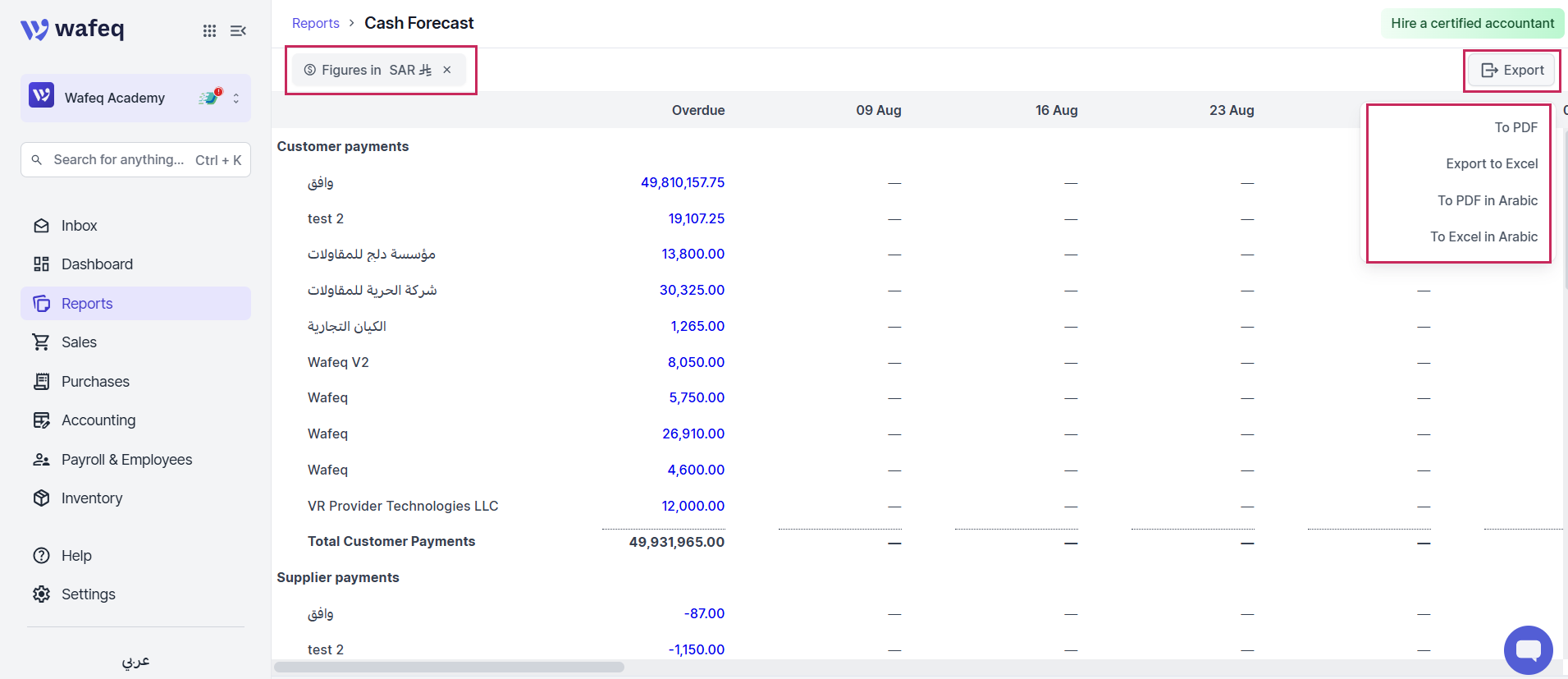Click the Wafeq logo

72,30
